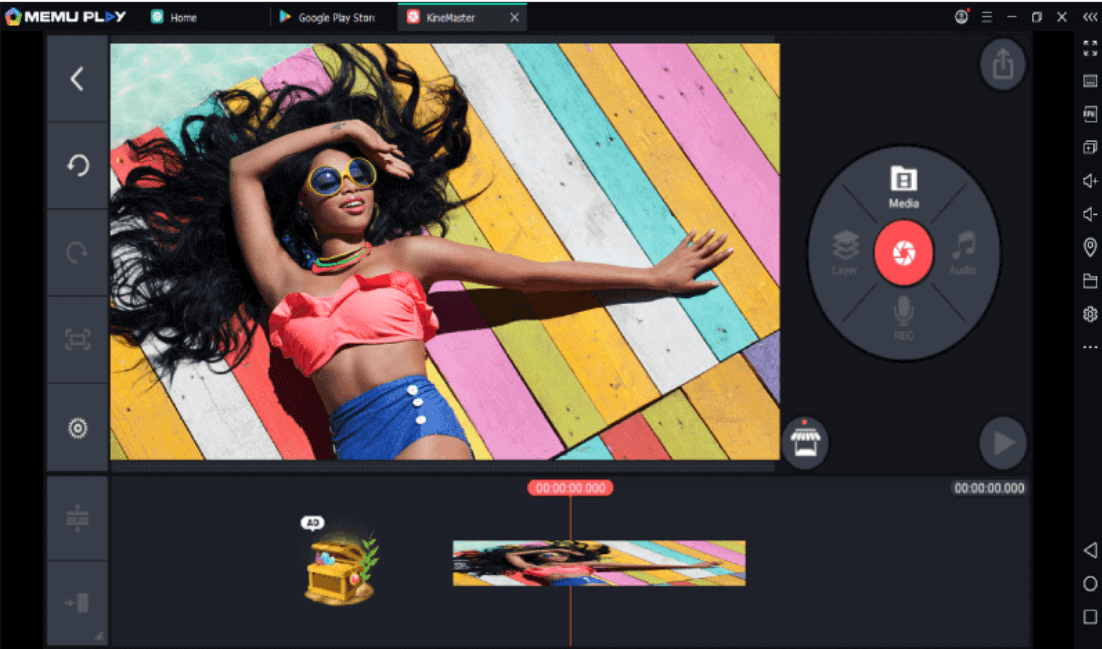Open MEmu location settings pin
The height and width of the screenshot is (649, 1102).
click(1090, 247)
